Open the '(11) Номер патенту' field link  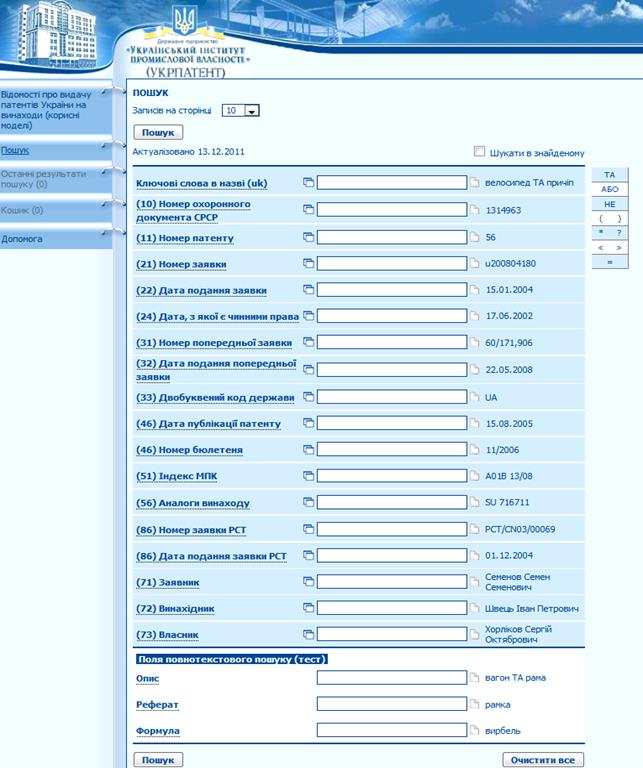tap(185, 238)
